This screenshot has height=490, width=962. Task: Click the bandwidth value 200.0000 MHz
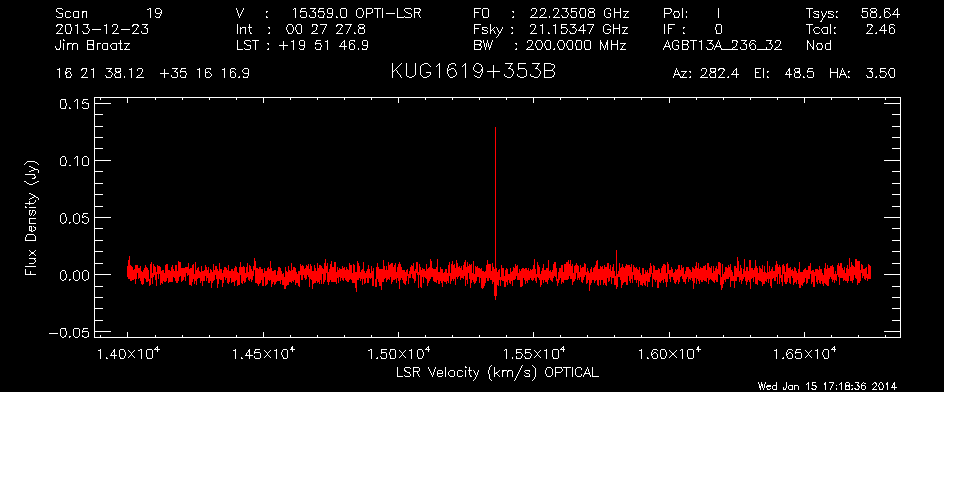tap(577, 45)
